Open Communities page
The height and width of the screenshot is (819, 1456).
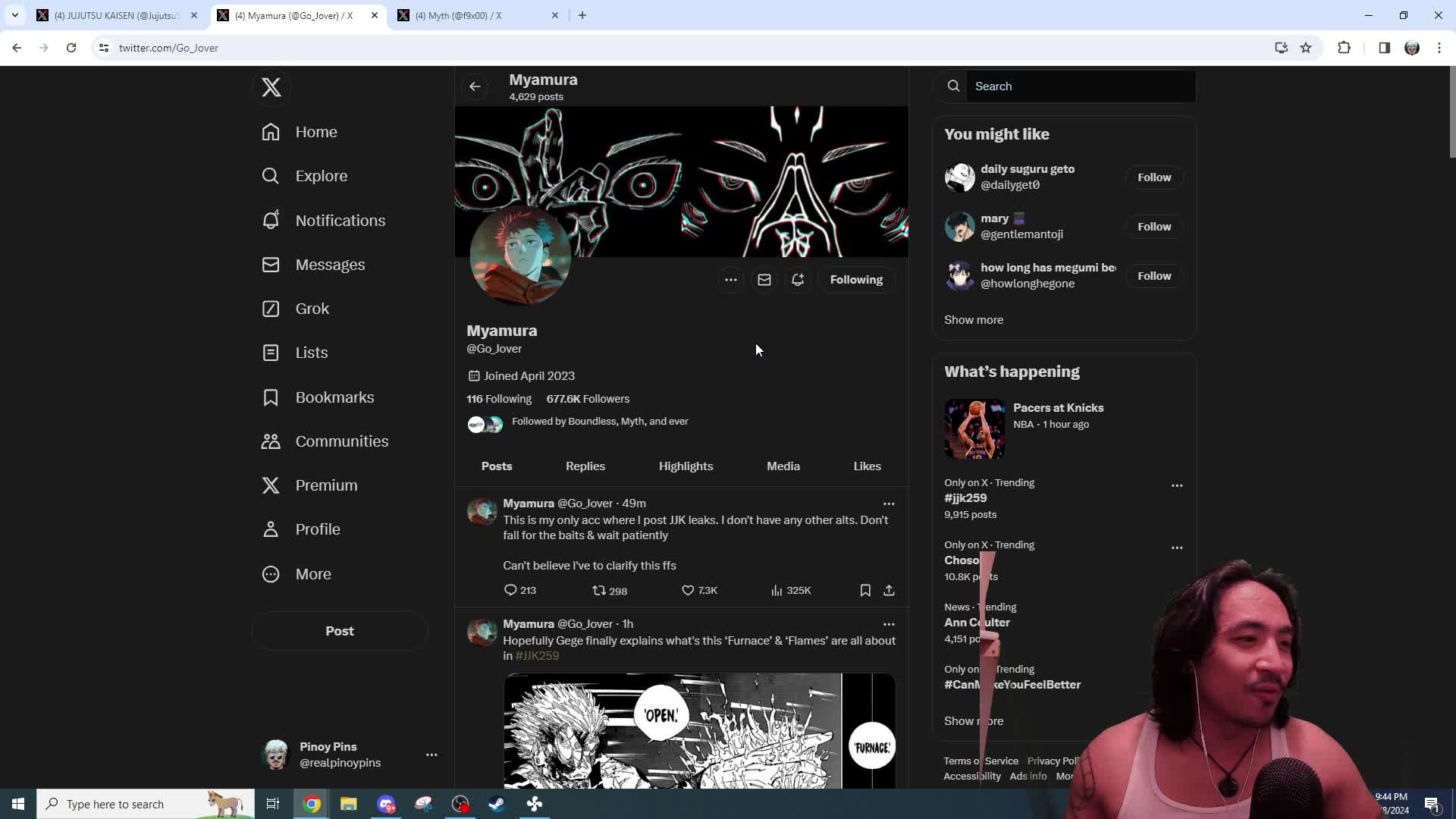(325, 441)
